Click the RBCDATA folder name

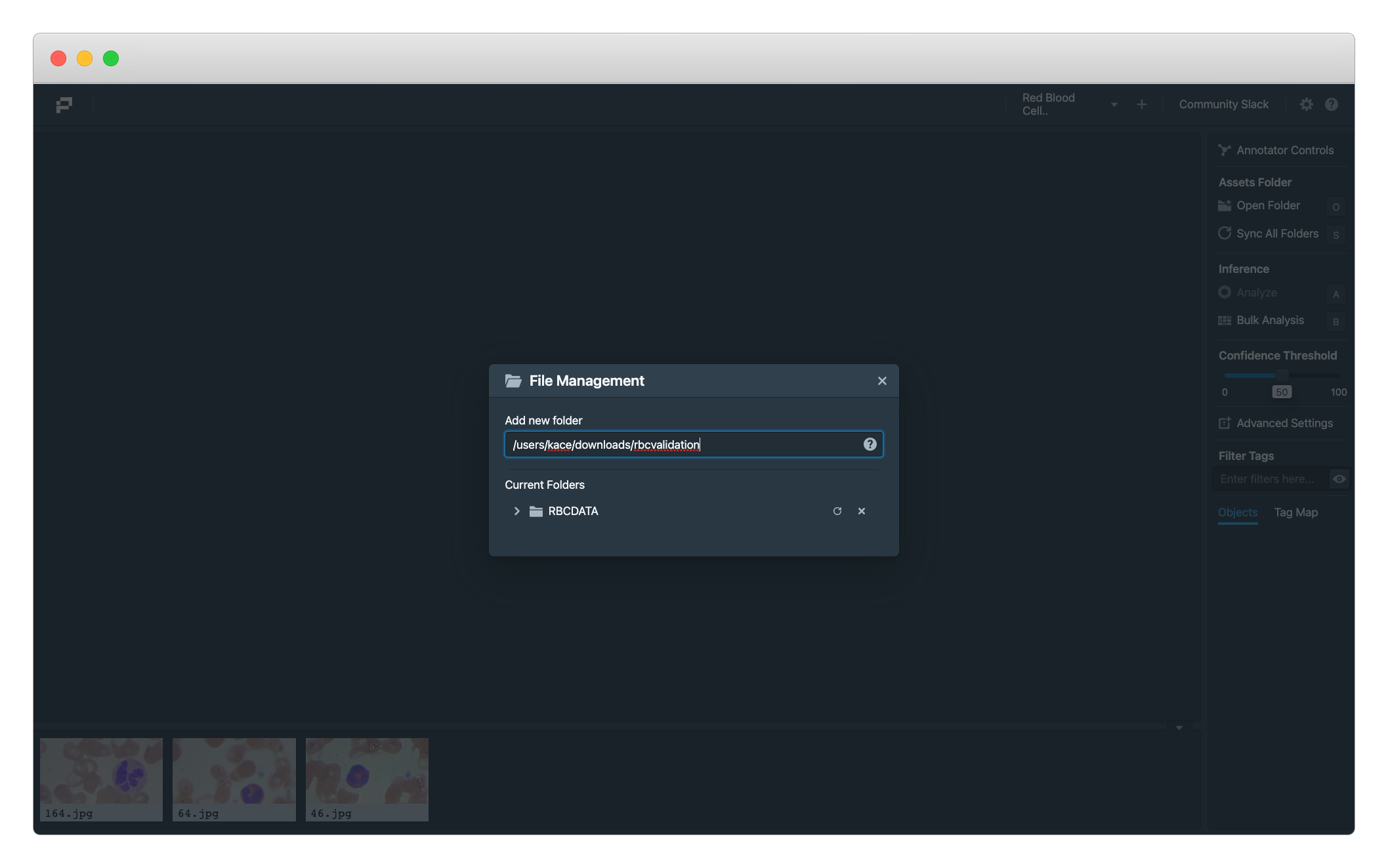pos(573,511)
